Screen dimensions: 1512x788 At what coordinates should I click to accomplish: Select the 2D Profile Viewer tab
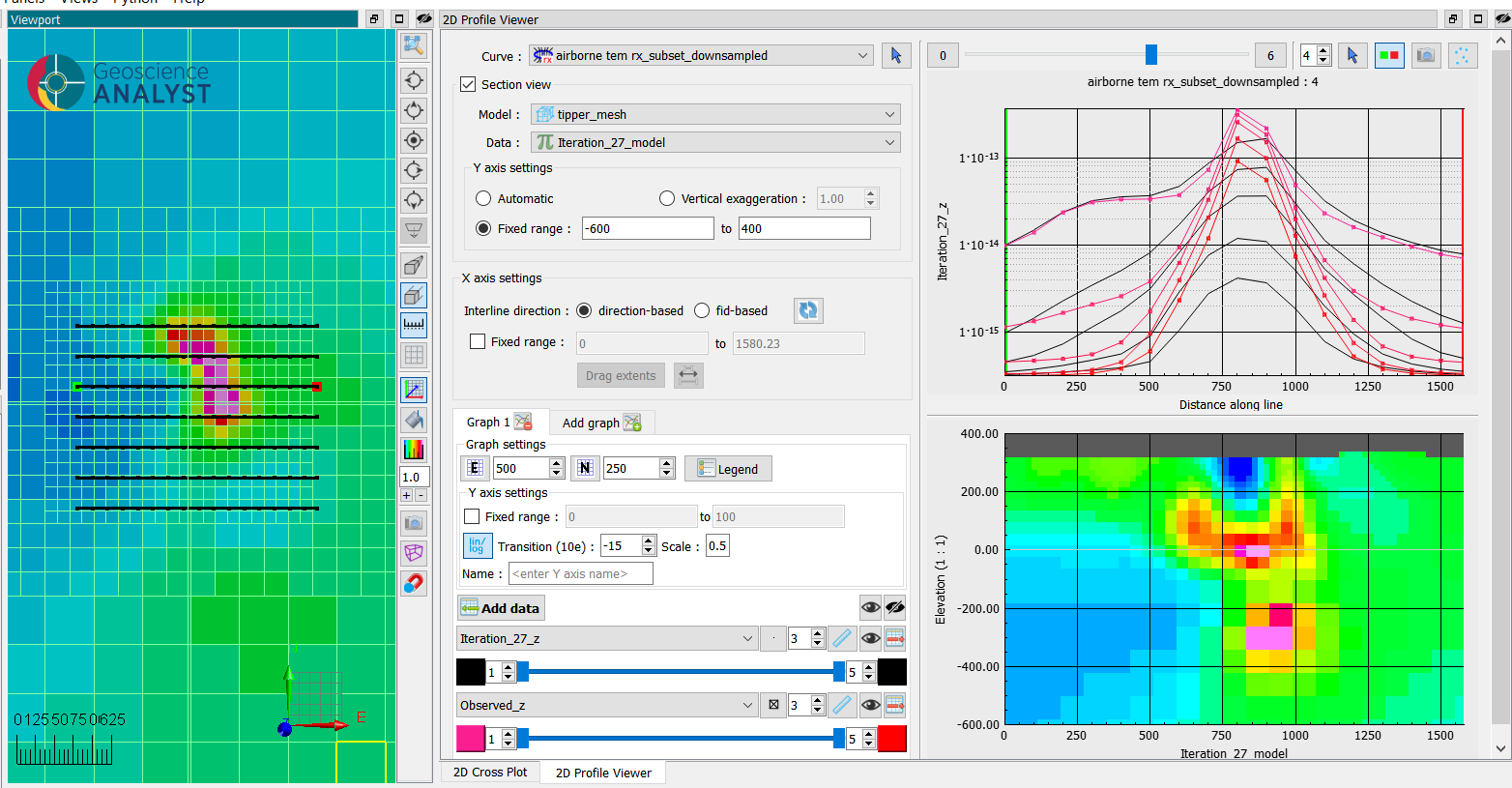(603, 773)
